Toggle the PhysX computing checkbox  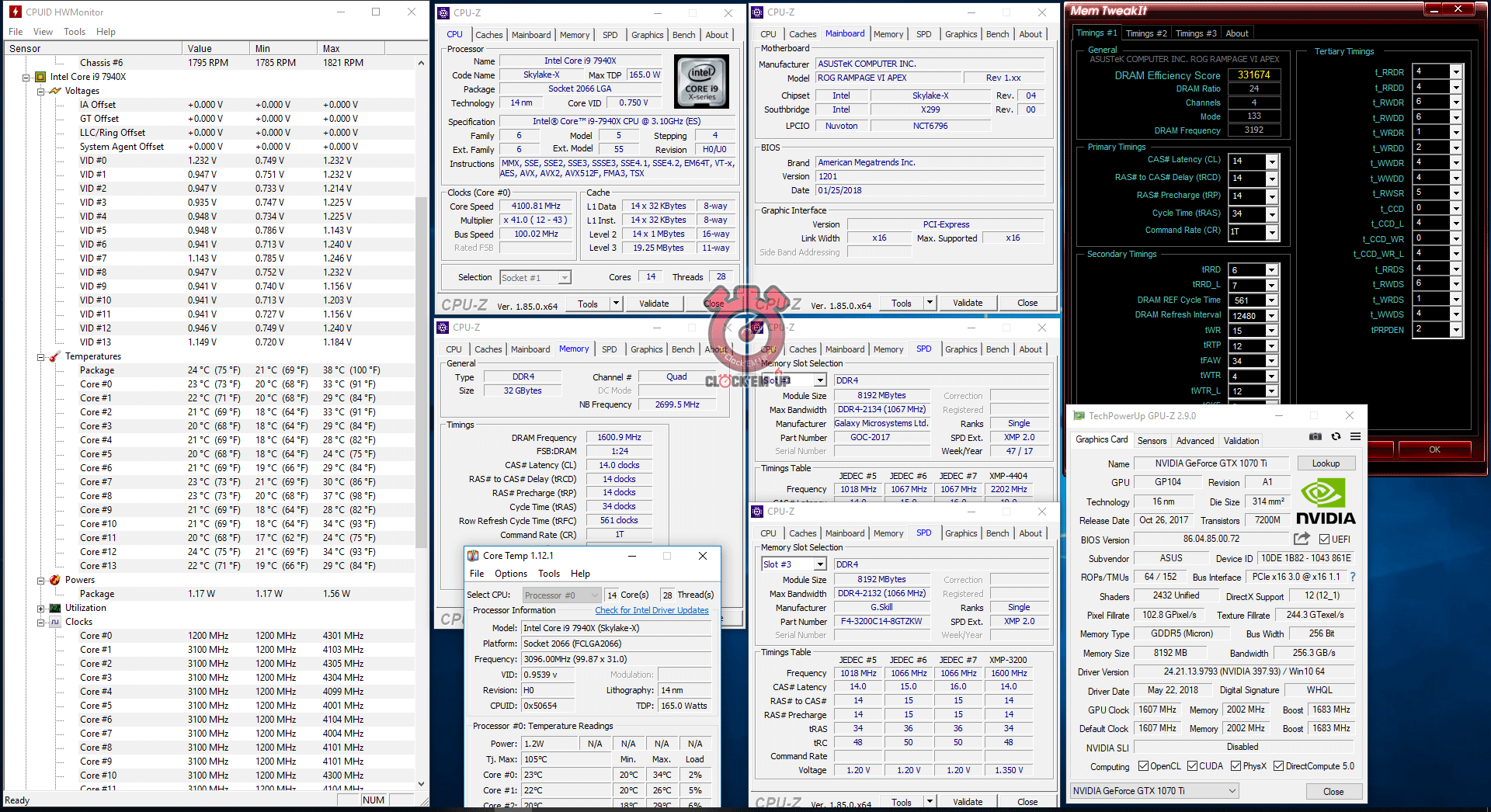(1236, 766)
